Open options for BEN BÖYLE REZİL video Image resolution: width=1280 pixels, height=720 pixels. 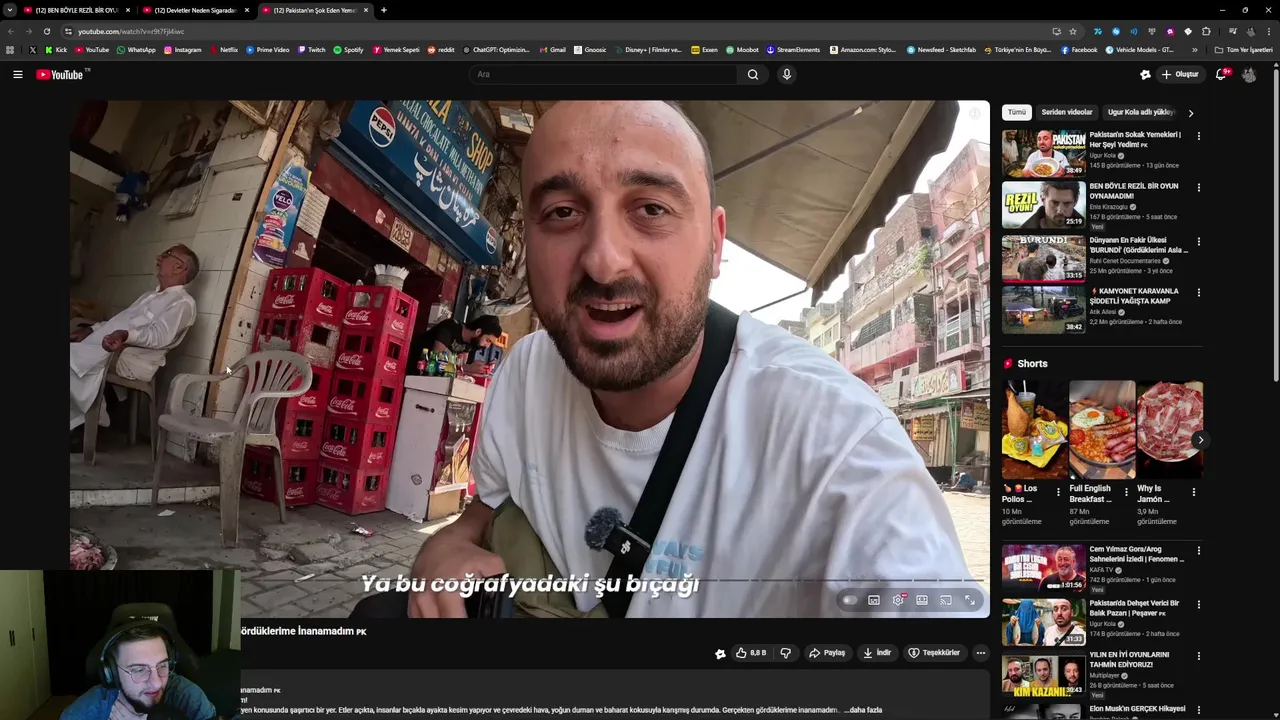point(1198,188)
